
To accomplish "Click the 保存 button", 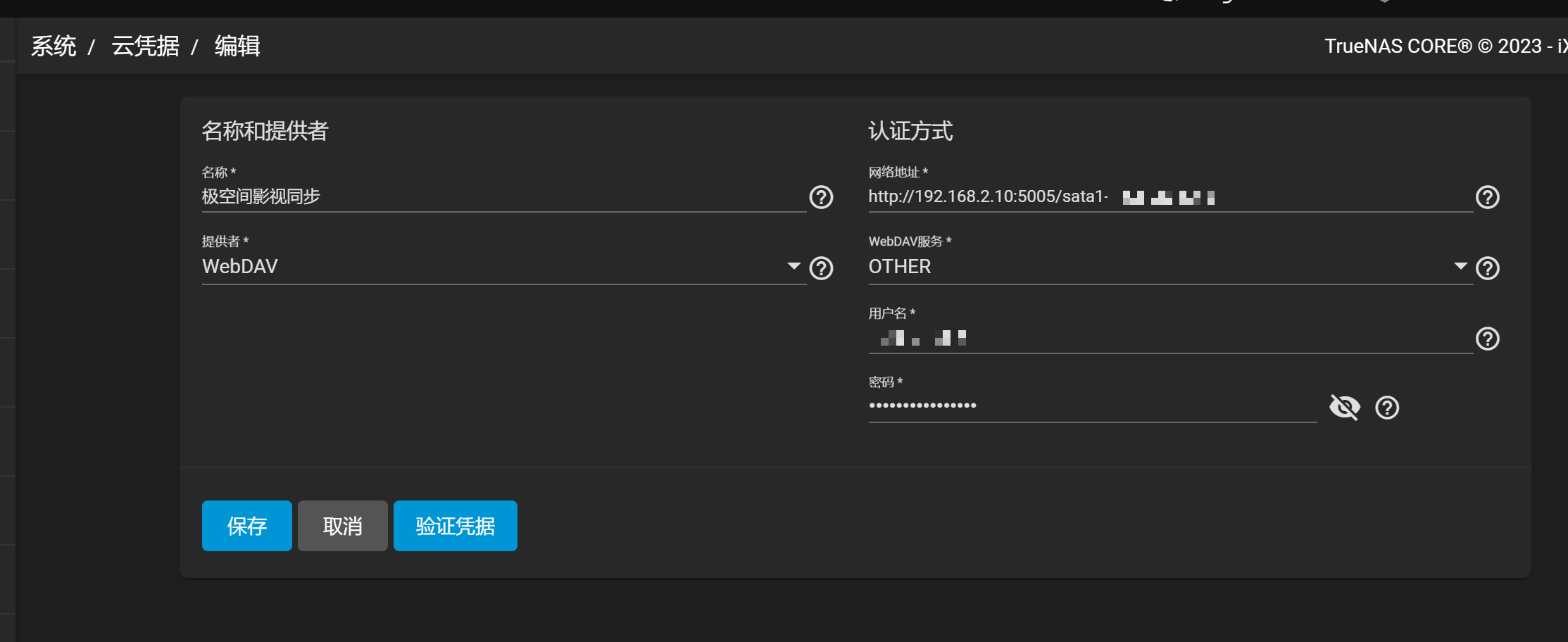I will [x=246, y=526].
